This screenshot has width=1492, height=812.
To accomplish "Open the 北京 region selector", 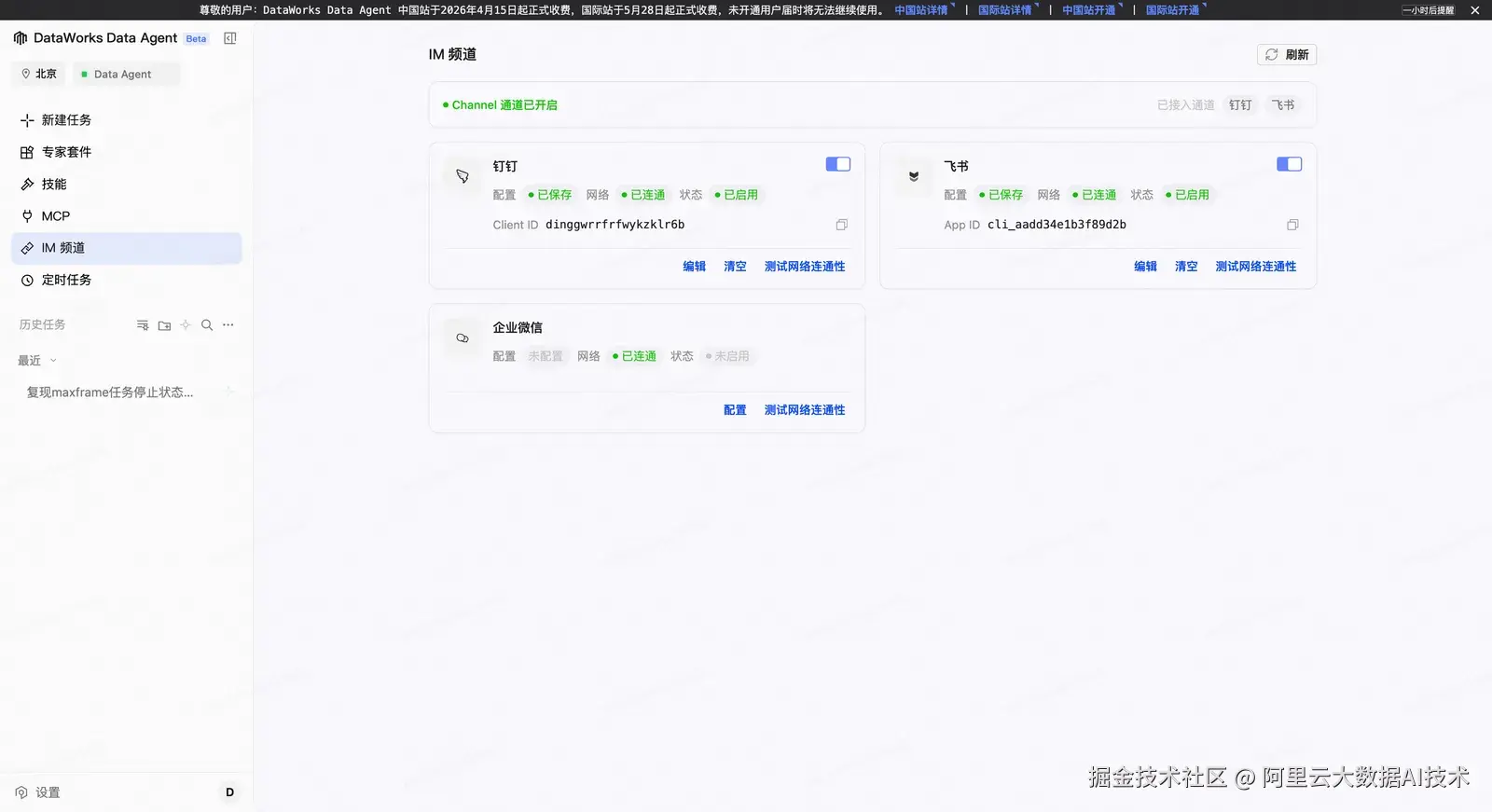I will click(39, 74).
